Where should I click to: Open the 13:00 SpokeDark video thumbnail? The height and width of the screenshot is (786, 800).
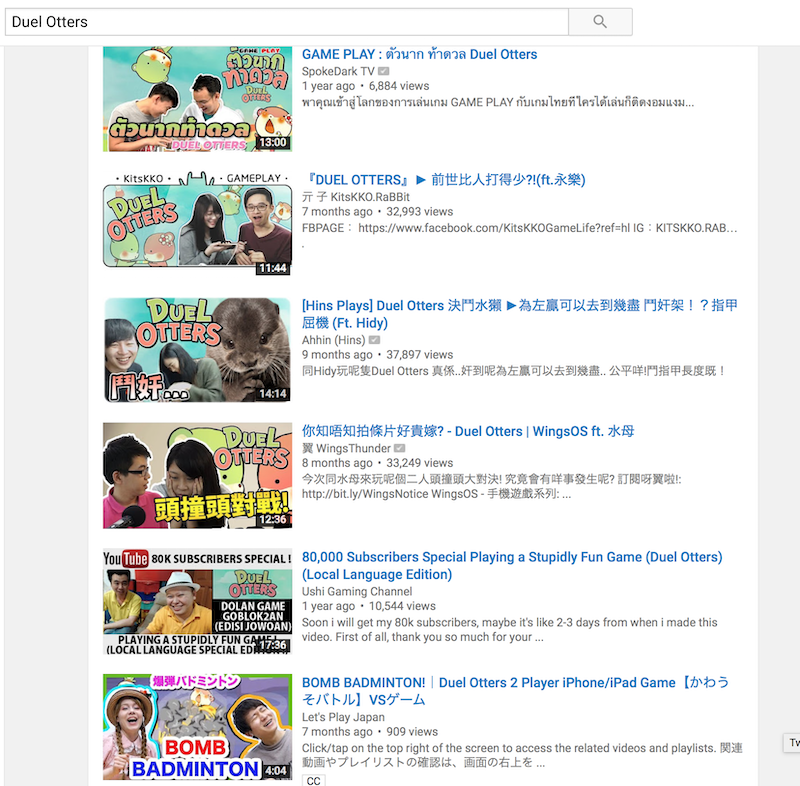click(197, 99)
